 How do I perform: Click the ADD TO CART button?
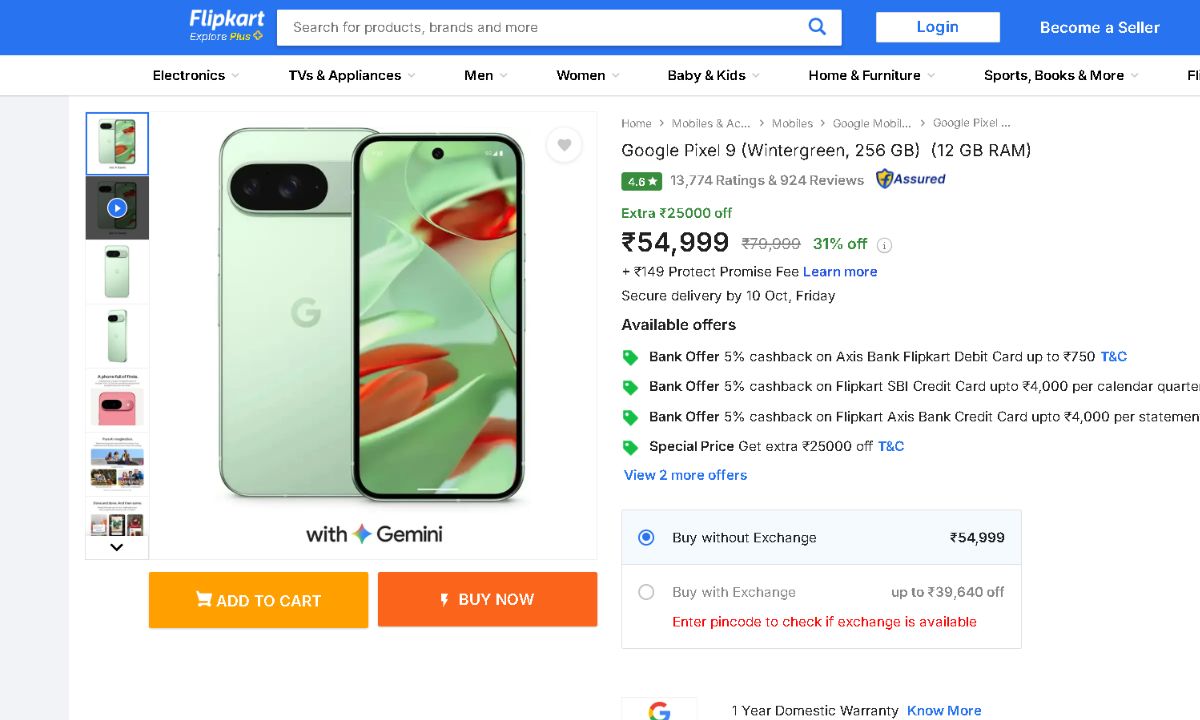(258, 600)
